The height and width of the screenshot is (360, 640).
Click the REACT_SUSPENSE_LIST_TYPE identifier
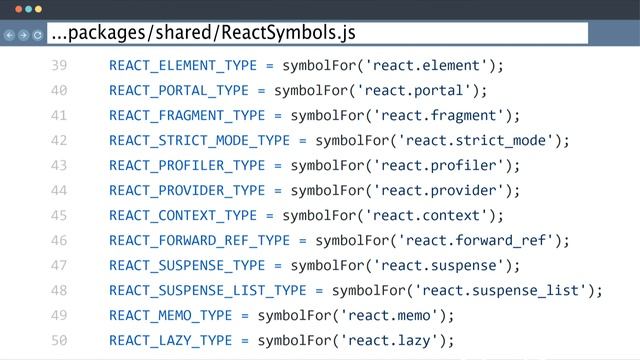208,291
